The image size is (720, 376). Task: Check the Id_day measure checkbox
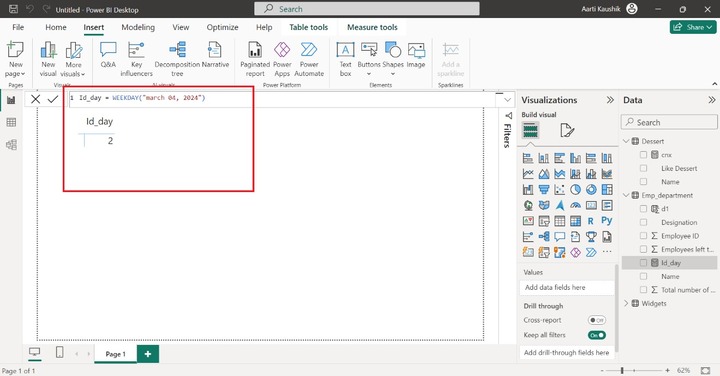coord(643,263)
